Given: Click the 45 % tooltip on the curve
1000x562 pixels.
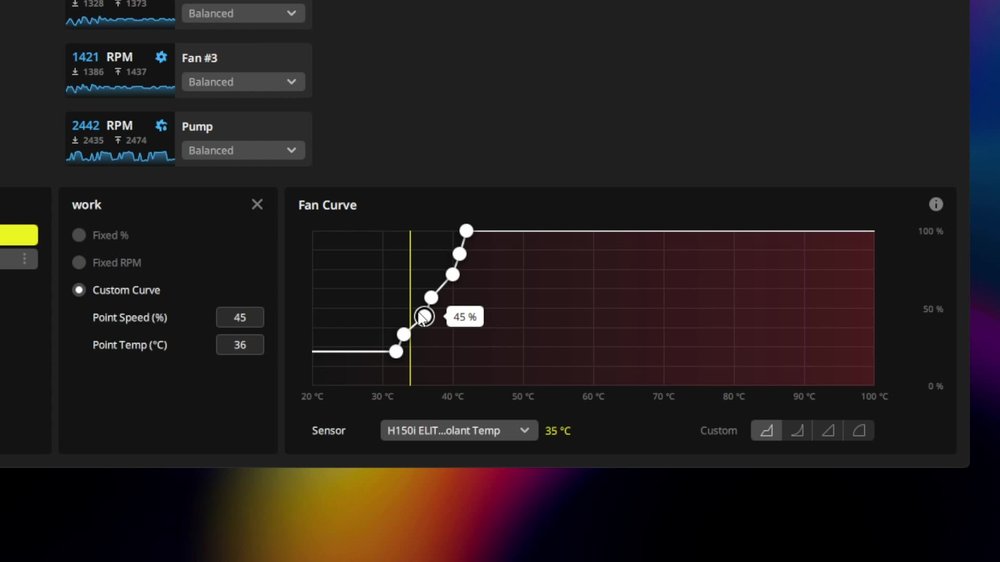Looking at the screenshot, I should click(x=465, y=317).
